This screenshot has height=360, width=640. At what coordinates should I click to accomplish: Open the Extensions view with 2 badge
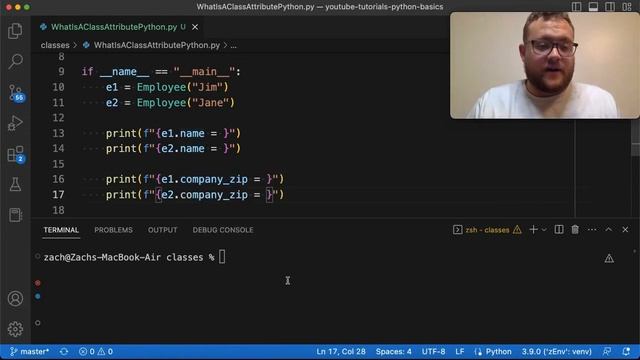click(x=16, y=154)
